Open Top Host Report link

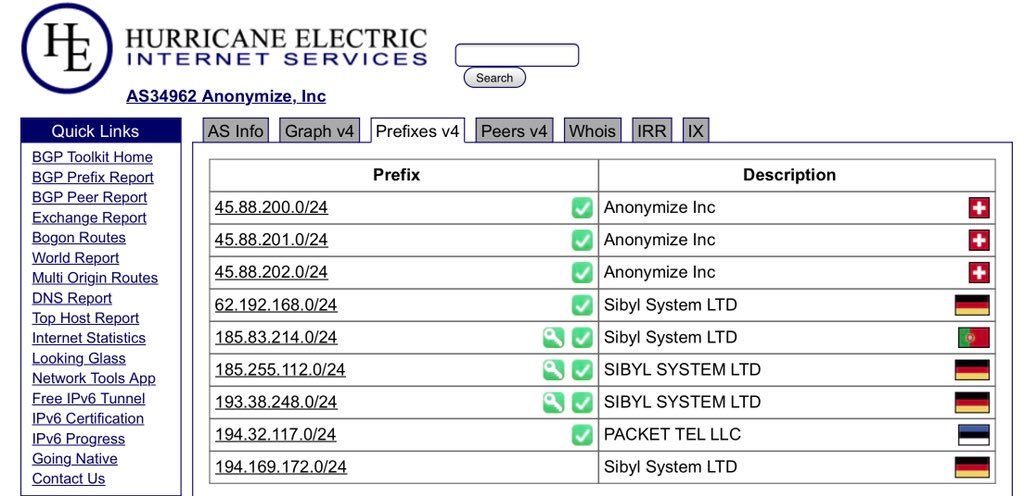(x=86, y=318)
